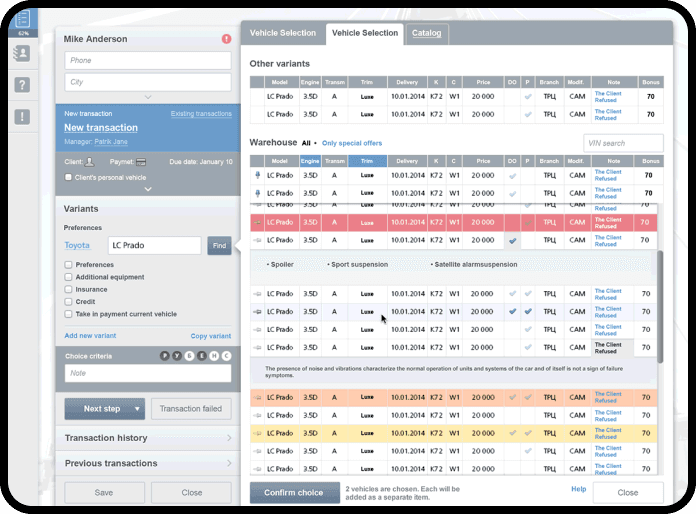Click Close button beside Help link
Image resolution: width=696 pixels, height=514 pixels.
point(628,493)
